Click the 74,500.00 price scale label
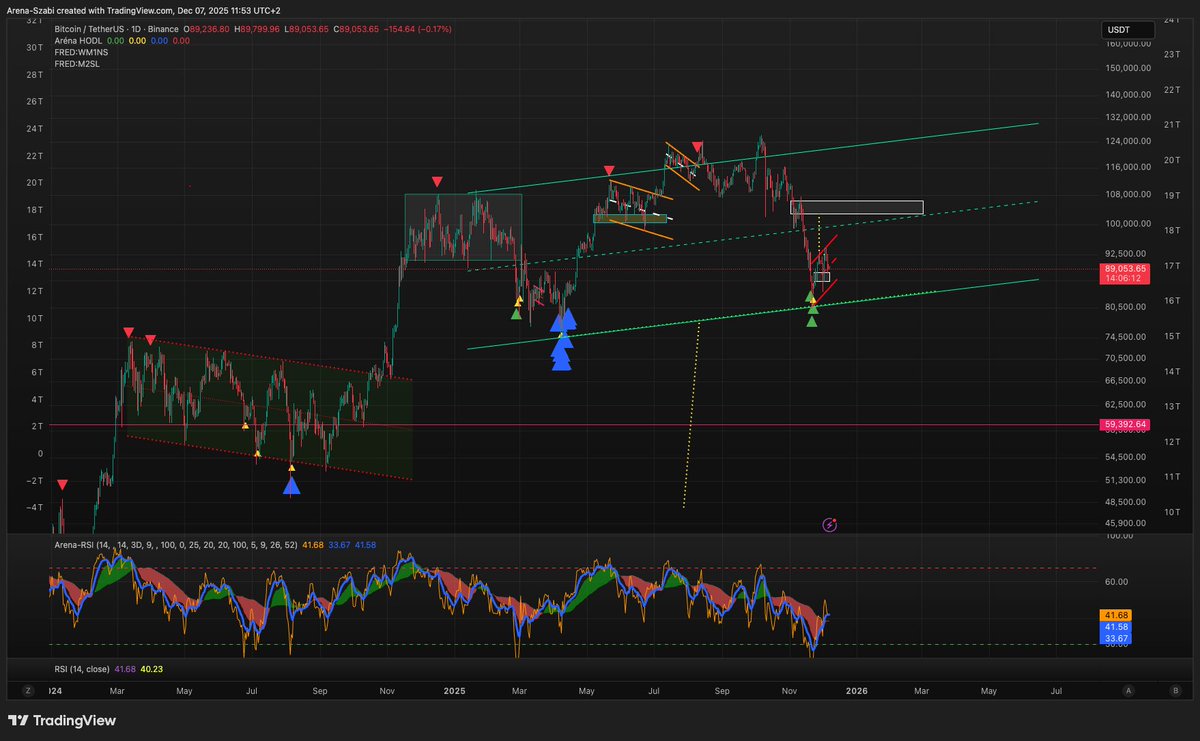Image resolution: width=1200 pixels, height=741 pixels. click(1125, 336)
